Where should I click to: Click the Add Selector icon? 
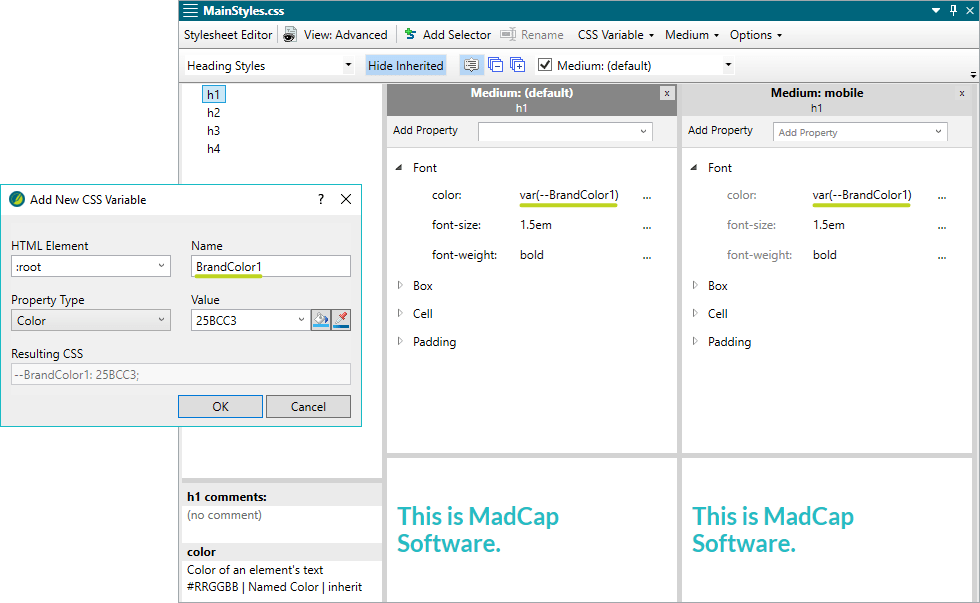(x=410, y=34)
